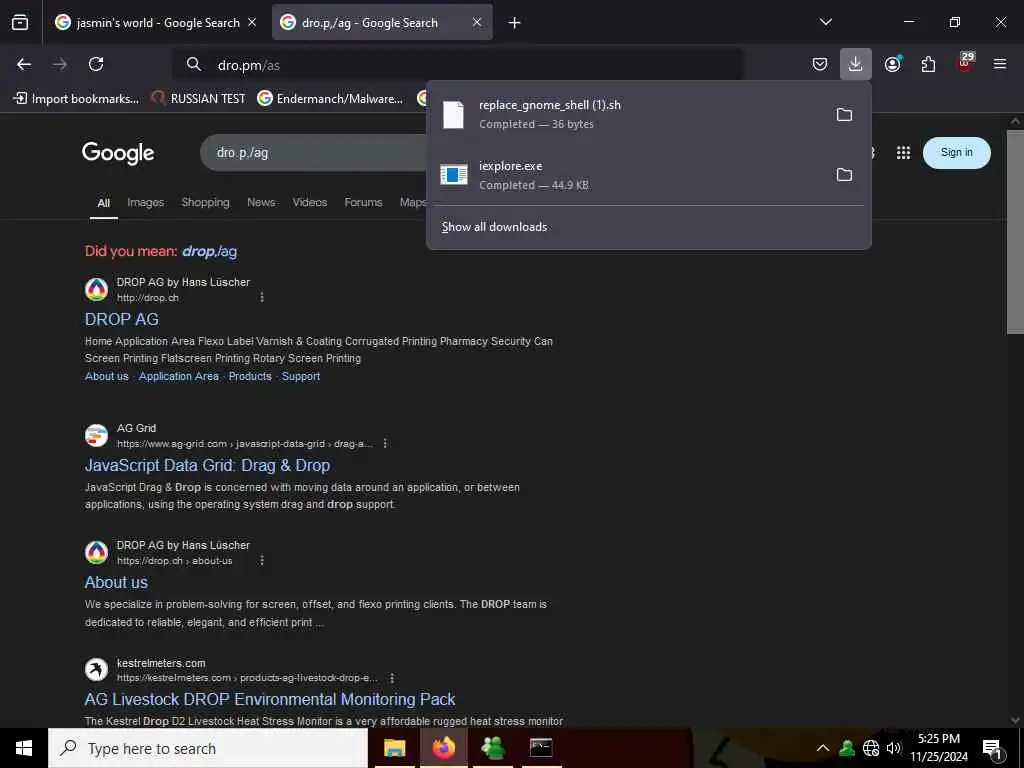Image resolution: width=1024 pixels, height=768 pixels.
Task: Select News search tab
Action: click(x=261, y=202)
